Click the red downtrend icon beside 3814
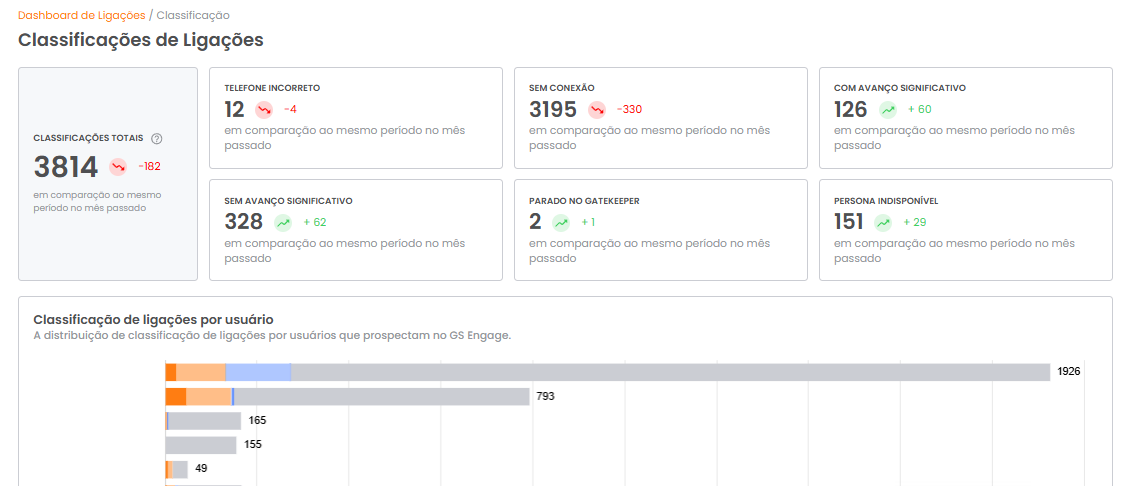 click(118, 167)
